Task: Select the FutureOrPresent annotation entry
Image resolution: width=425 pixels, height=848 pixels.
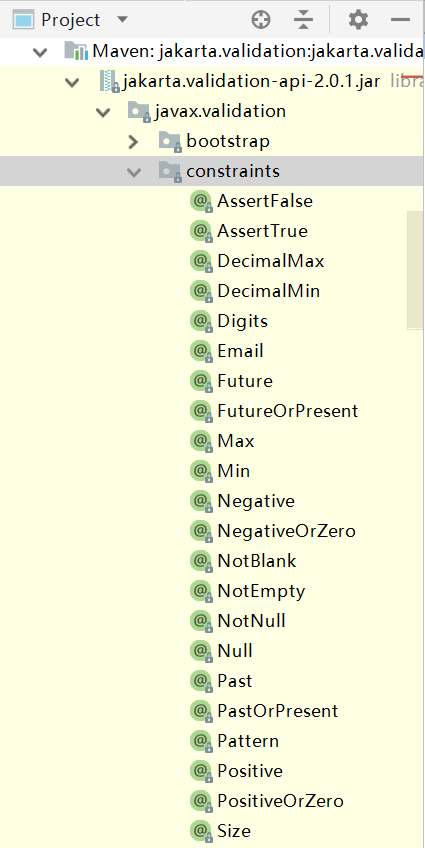Action: click(288, 411)
